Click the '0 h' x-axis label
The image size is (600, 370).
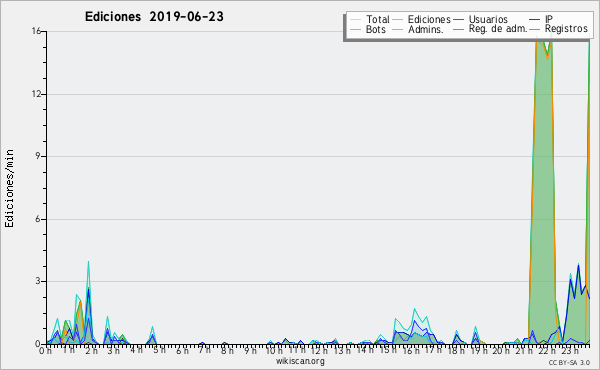click(45, 350)
